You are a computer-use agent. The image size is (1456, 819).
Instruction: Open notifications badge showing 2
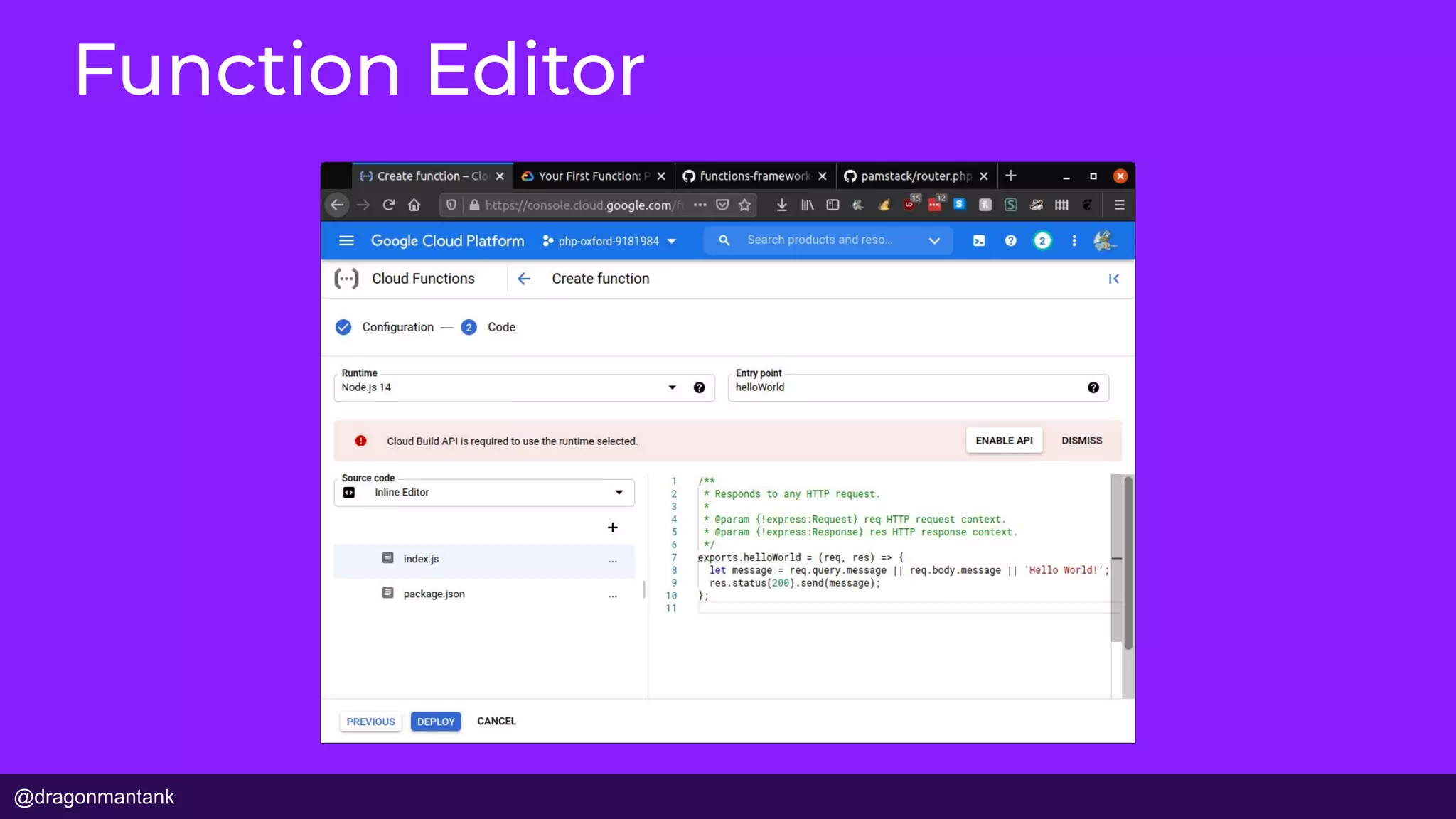(x=1042, y=240)
